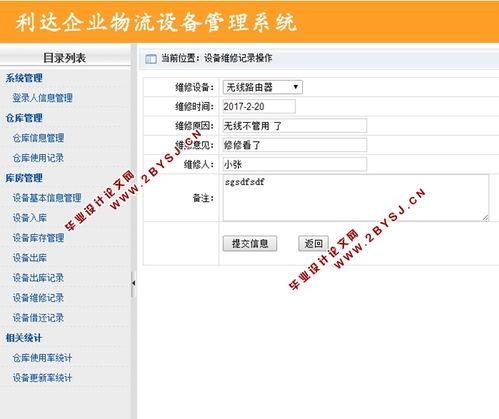Grab the 备注 textarea resize handle
499x419 pixels.
click(x=485, y=217)
